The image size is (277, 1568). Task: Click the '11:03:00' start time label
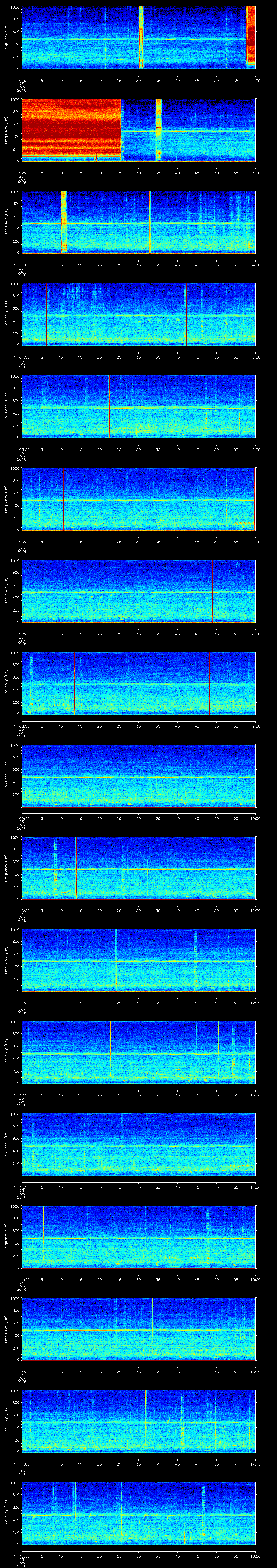pyautogui.click(x=22, y=265)
